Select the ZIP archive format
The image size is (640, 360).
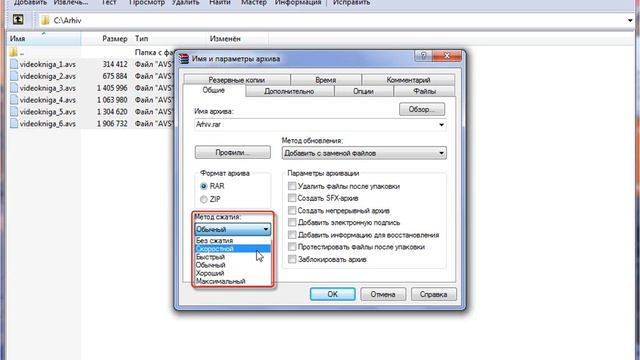[204, 199]
